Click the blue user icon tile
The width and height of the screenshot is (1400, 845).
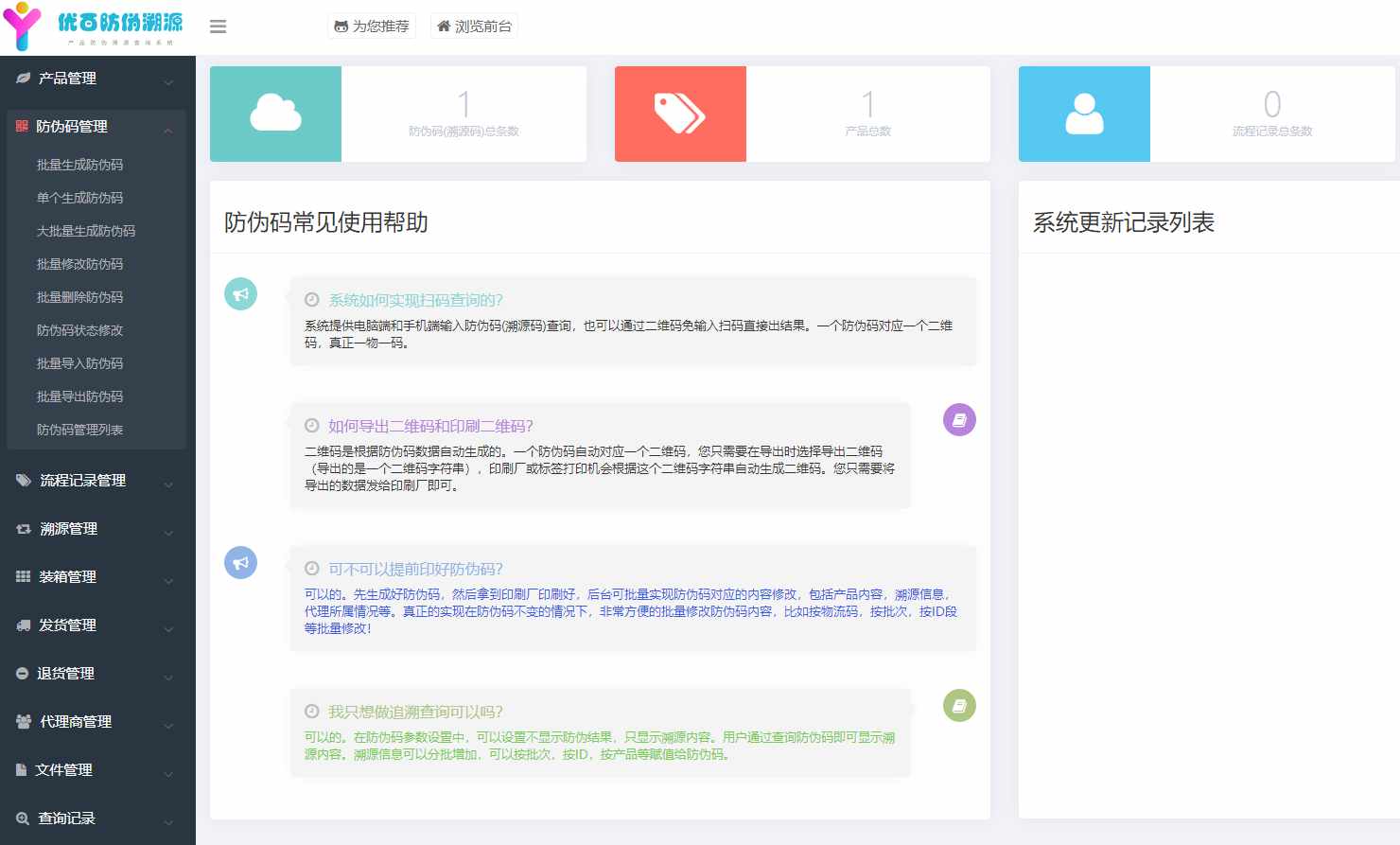pos(1084,114)
